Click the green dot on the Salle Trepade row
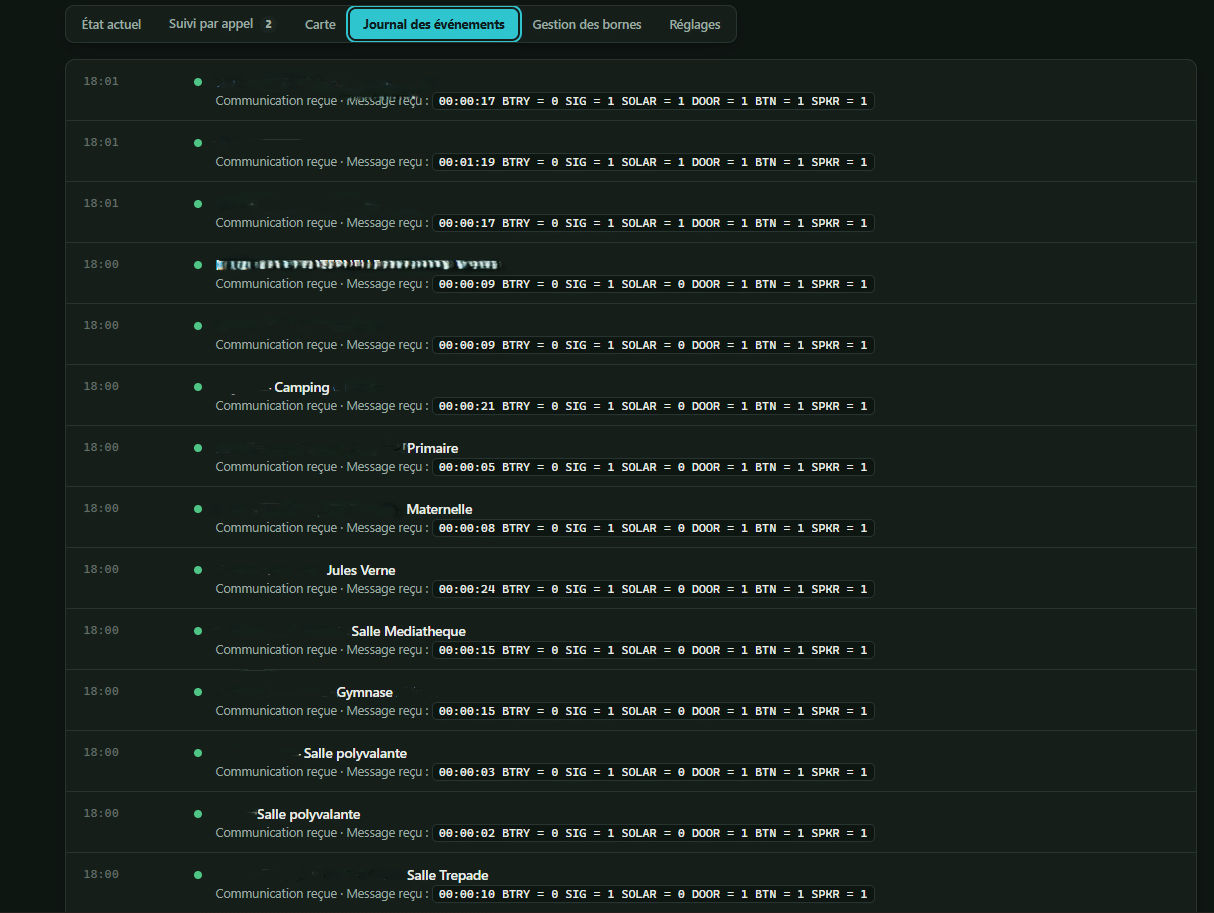The width and height of the screenshot is (1214, 913). tap(198, 875)
